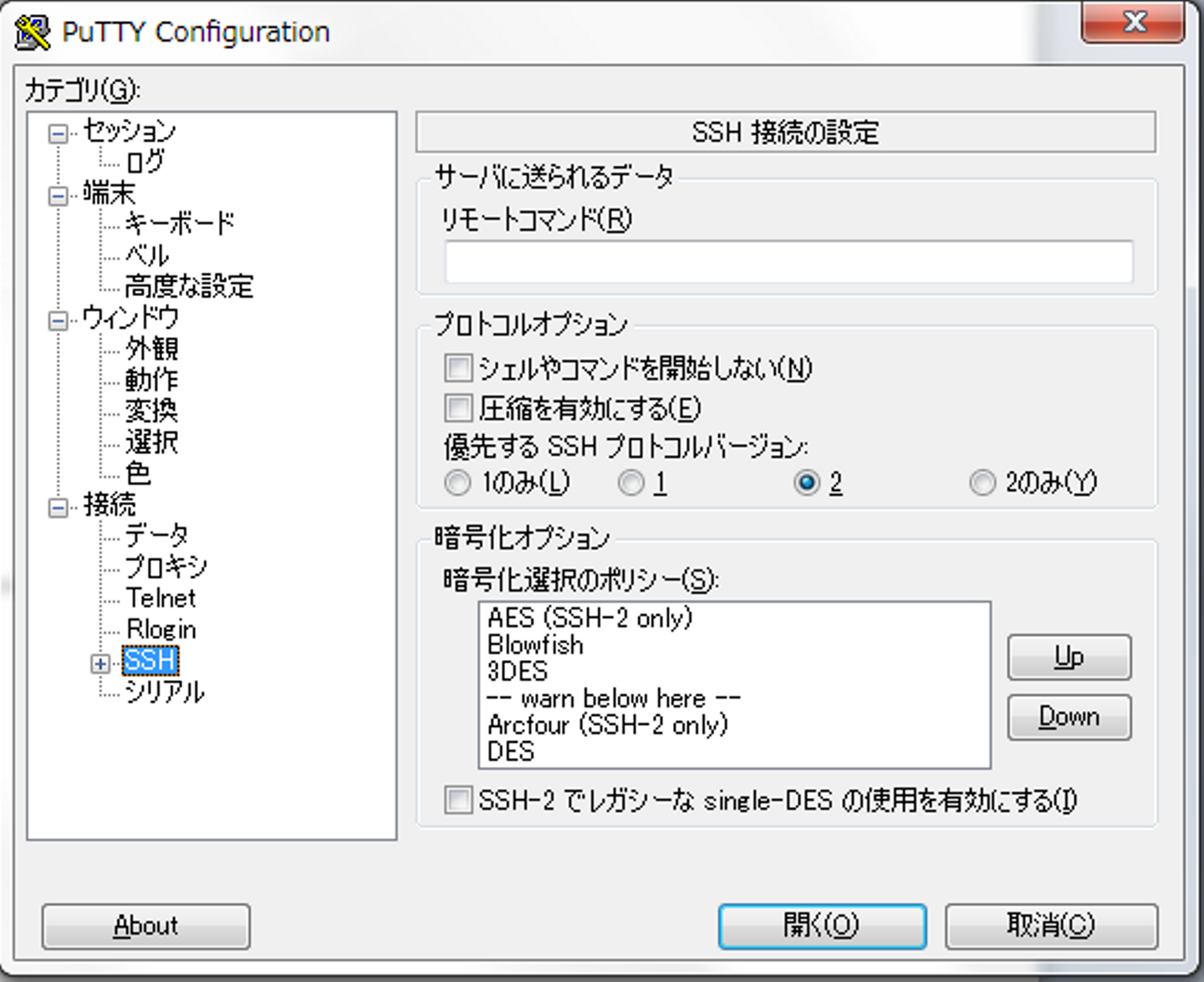Open the 変換 settings
Image resolution: width=1204 pixels, height=982 pixels.
click(x=151, y=411)
